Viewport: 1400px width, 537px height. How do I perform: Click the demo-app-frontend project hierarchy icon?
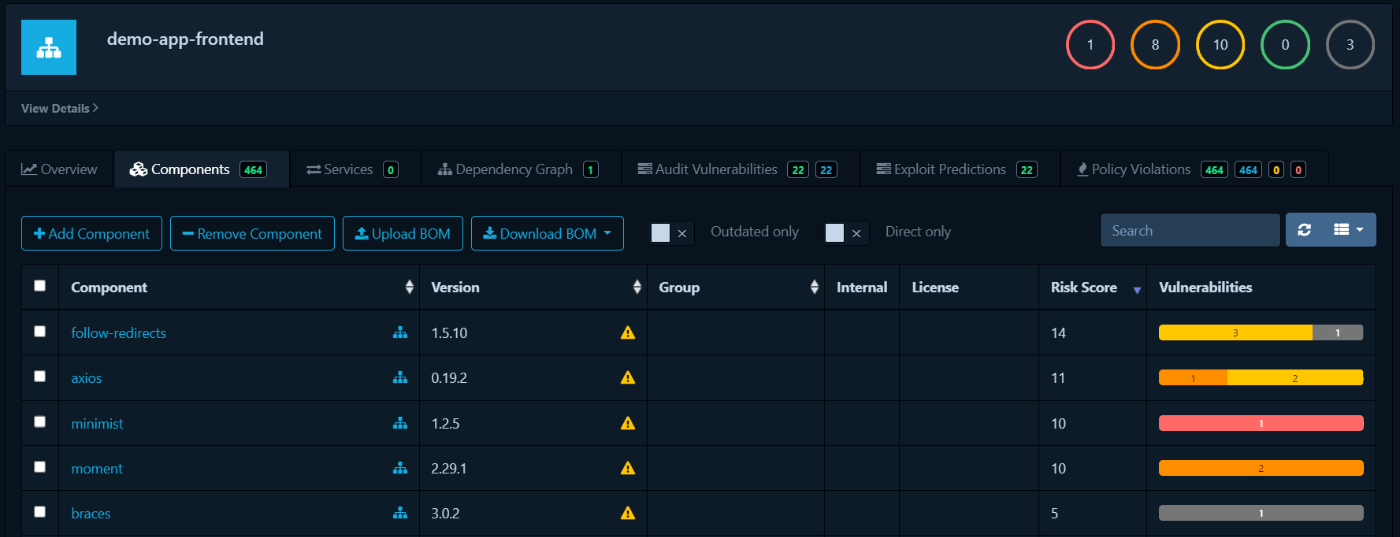point(48,47)
